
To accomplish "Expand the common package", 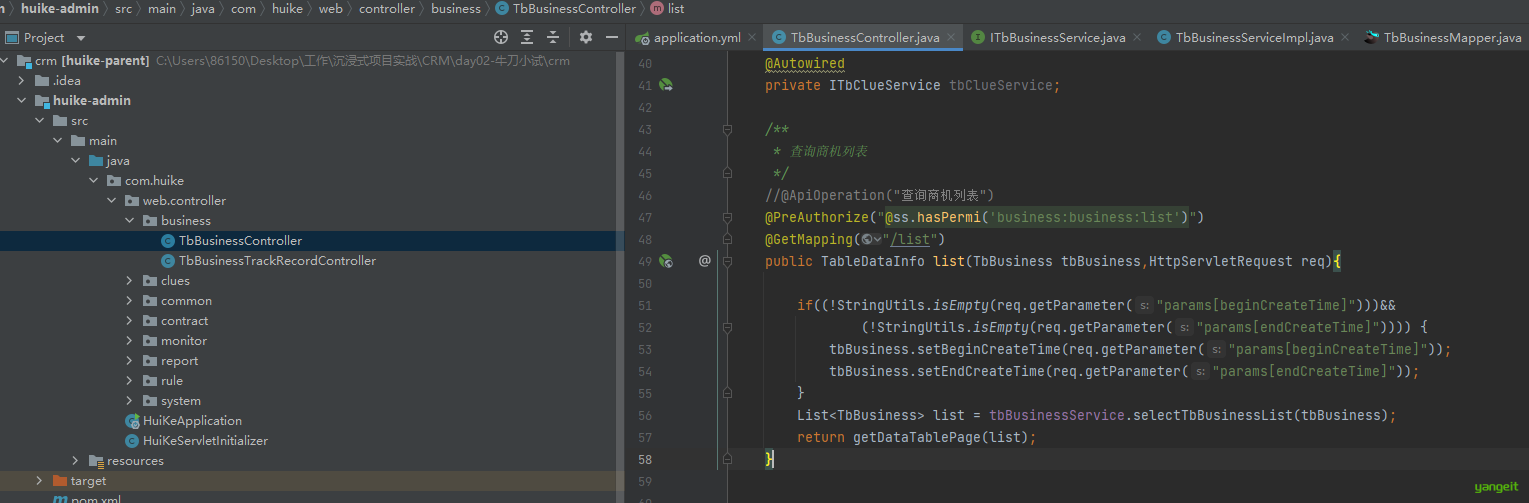I will [130, 301].
